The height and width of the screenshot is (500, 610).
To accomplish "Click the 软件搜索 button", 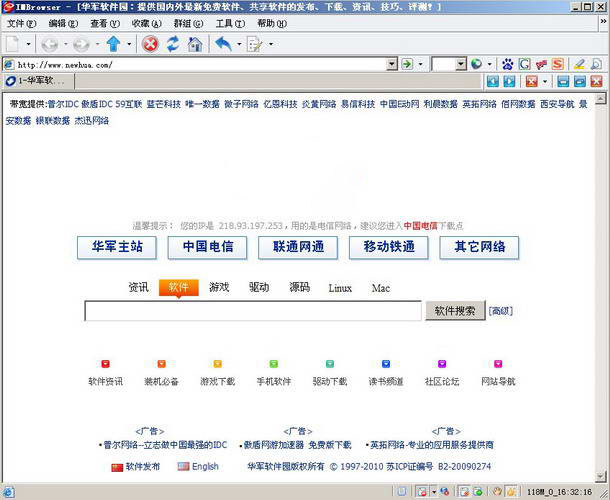I will [455, 311].
